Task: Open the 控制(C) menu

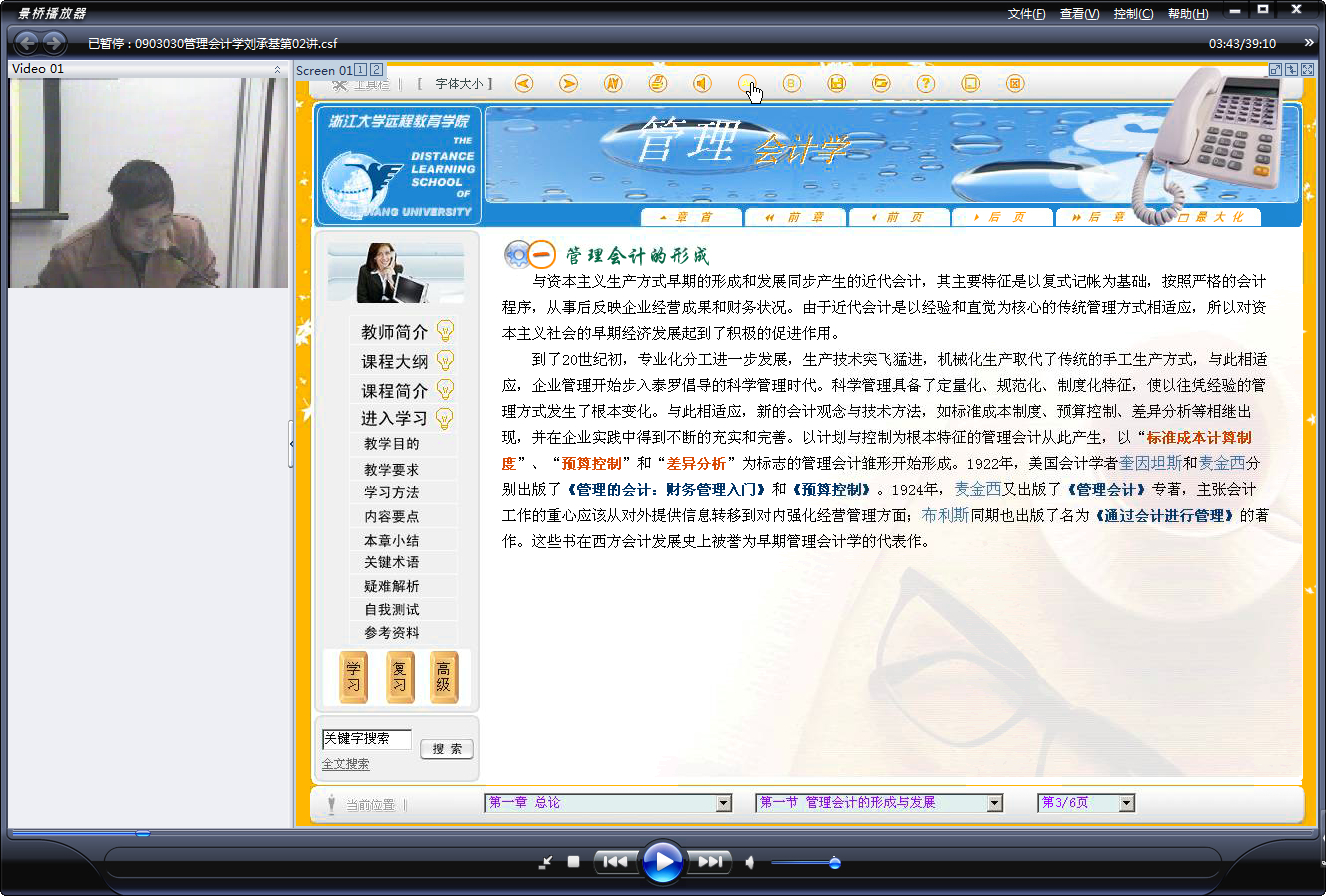Action: coord(1133,14)
